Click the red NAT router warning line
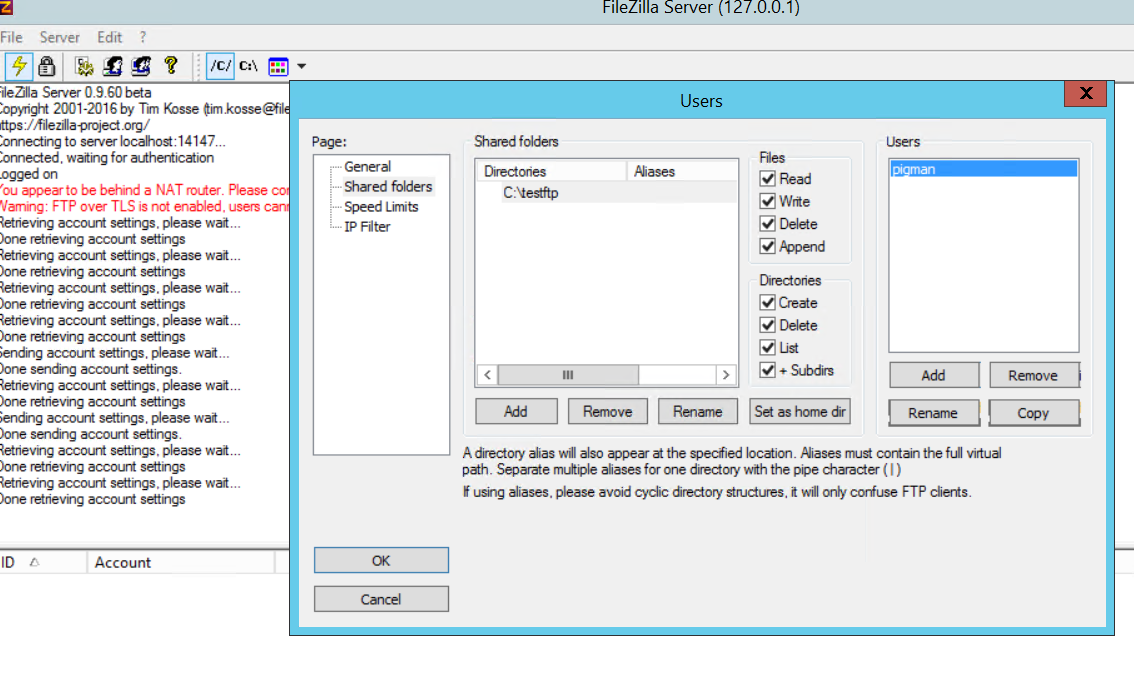The image size is (1134, 680). point(145,190)
